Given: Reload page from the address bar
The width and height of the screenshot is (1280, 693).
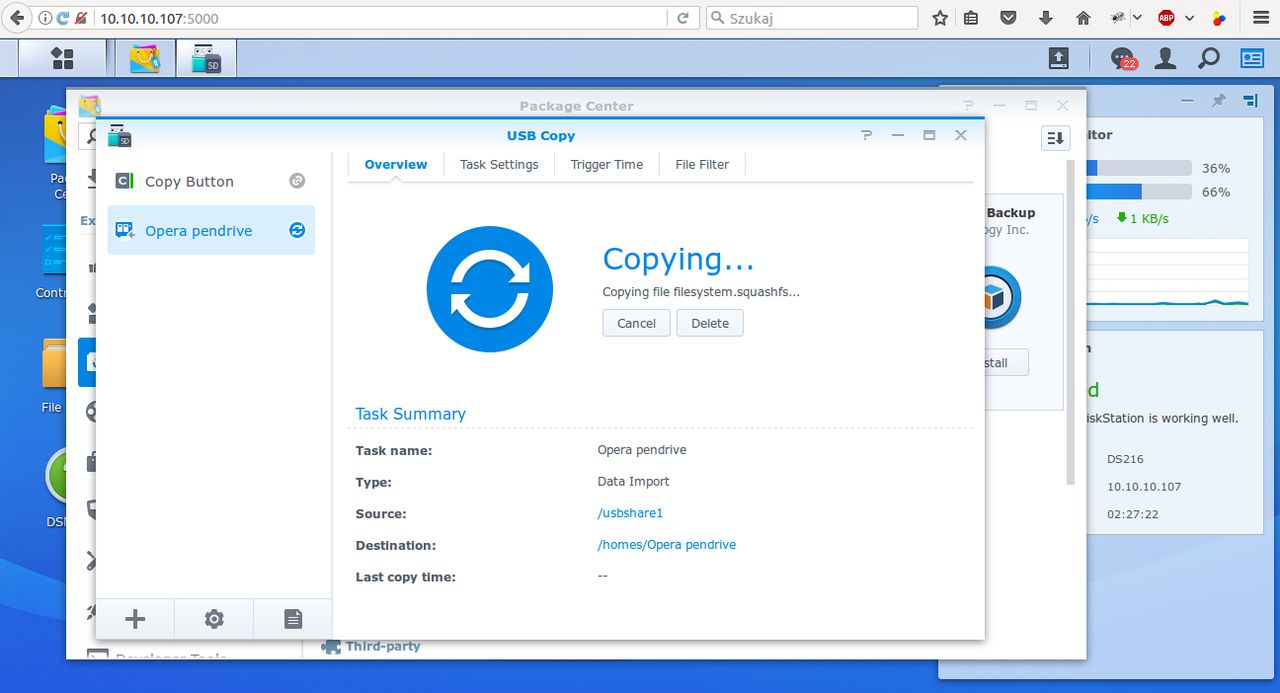Looking at the screenshot, I should pos(683,18).
